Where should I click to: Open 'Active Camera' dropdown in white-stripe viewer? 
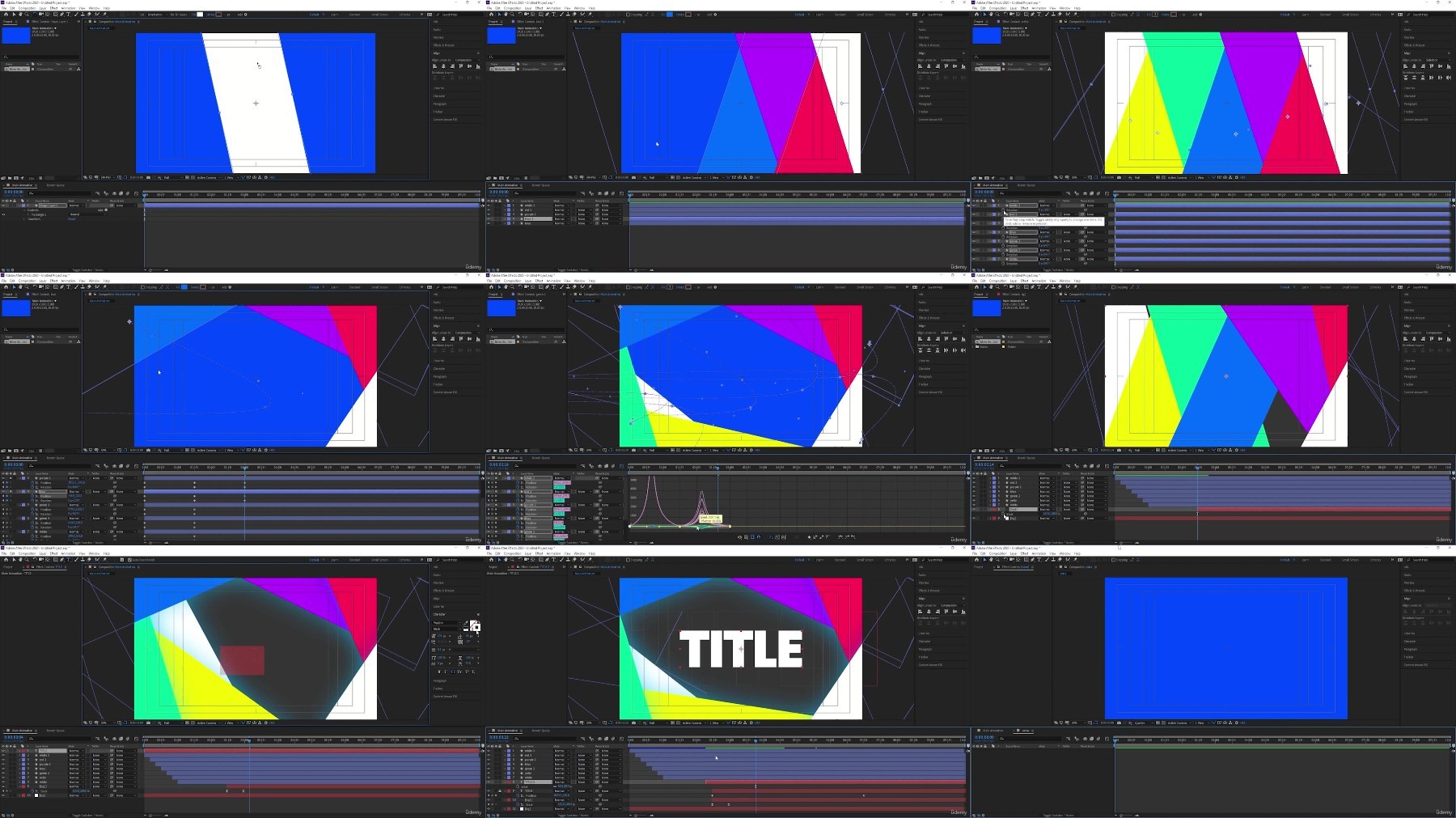click(x=208, y=177)
